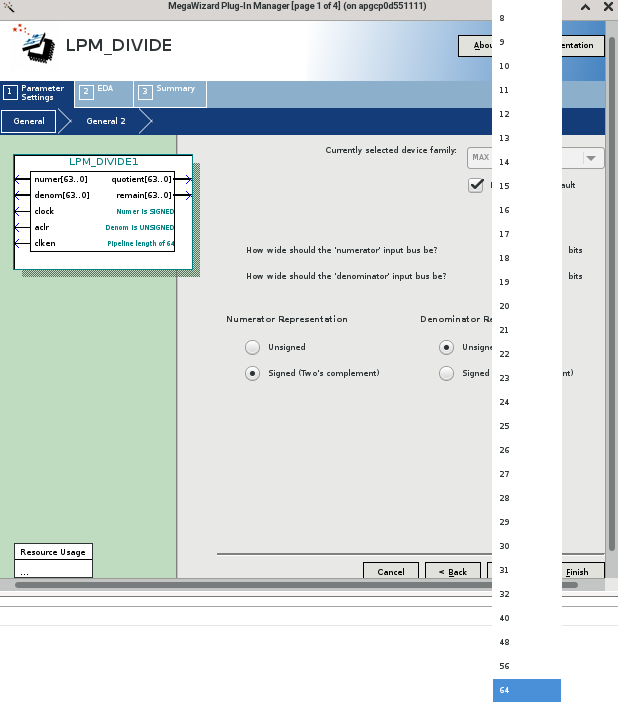Pick 13 in the bit width list
The height and width of the screenshot is (702, 618).
coord(527,138)
